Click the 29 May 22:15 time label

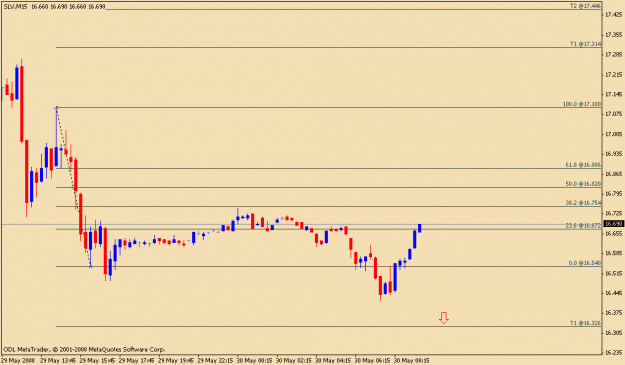tap(215, 361)
